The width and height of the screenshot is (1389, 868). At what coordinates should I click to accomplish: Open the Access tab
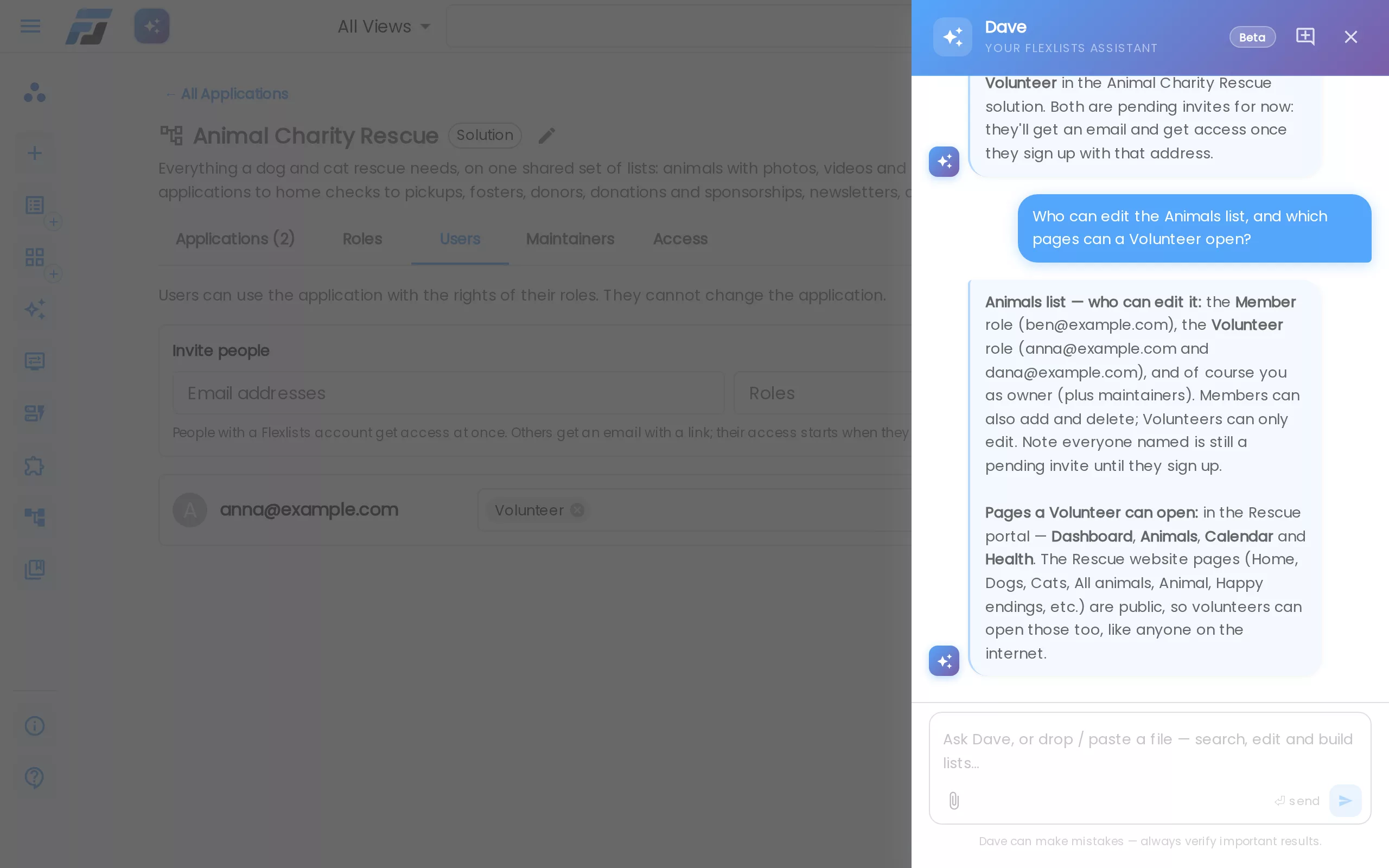pos(680,239)
